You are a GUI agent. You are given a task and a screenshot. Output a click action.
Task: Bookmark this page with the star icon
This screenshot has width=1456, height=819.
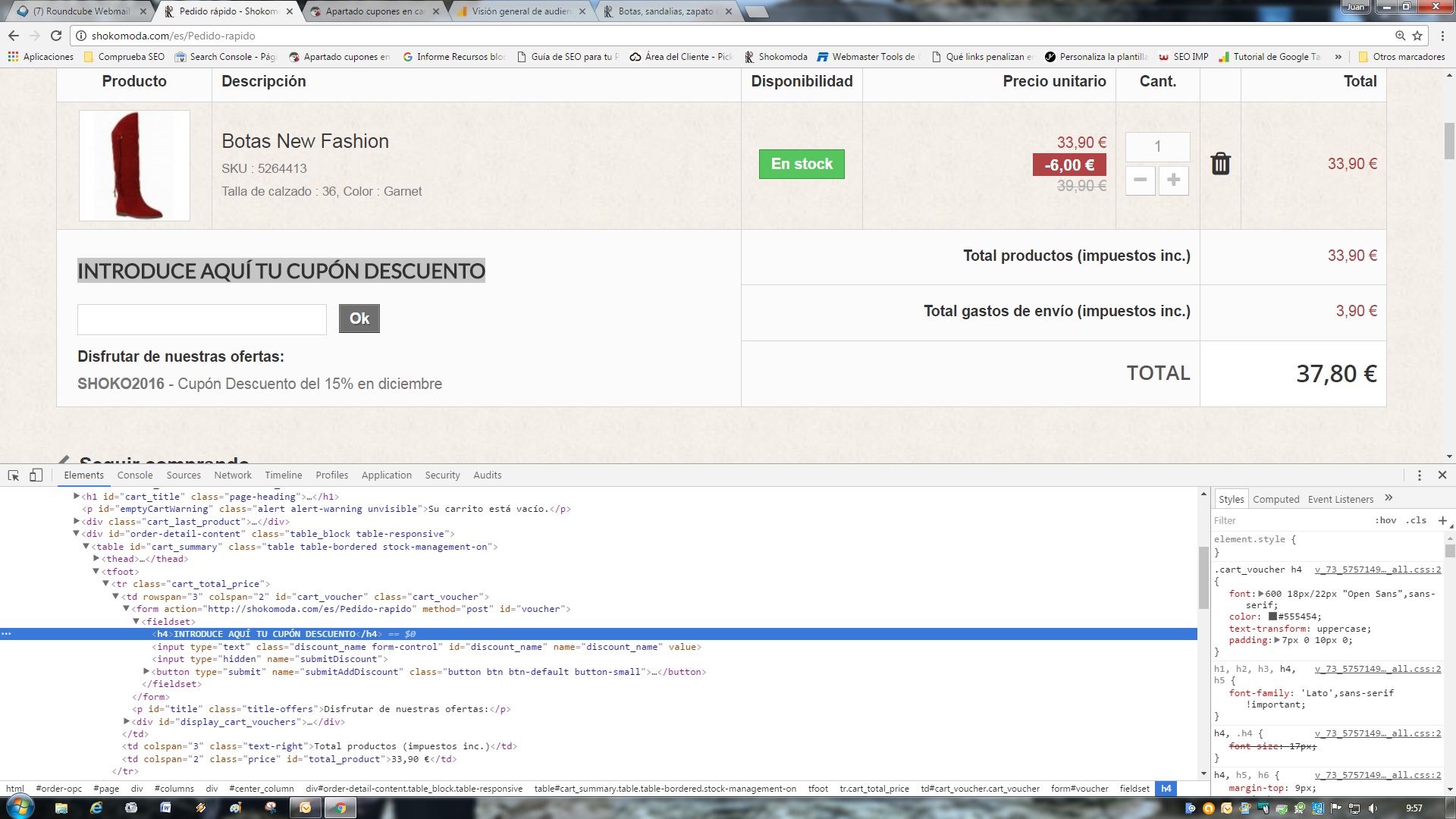point(1417,36)
